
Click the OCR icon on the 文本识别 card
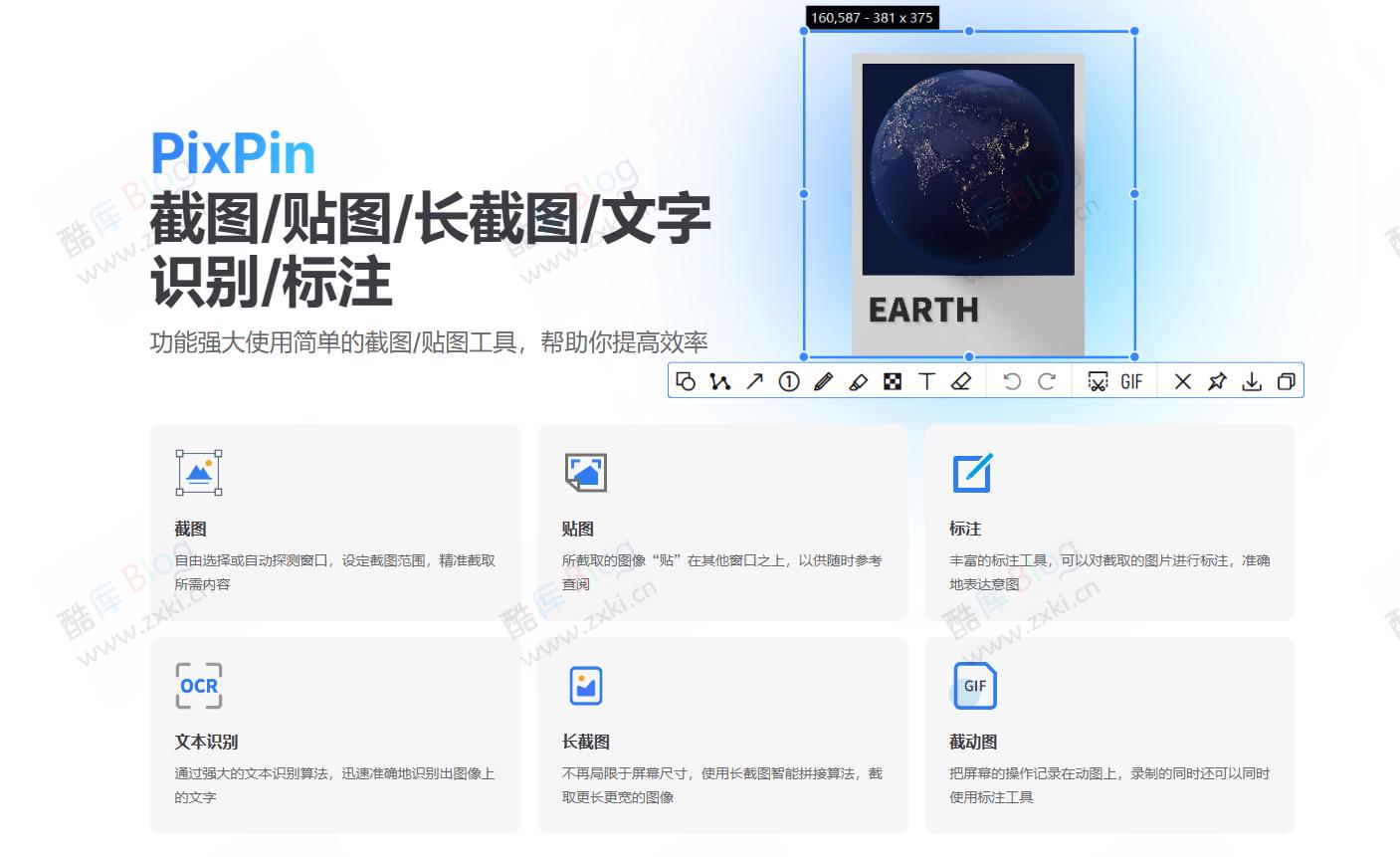(198, 685)
